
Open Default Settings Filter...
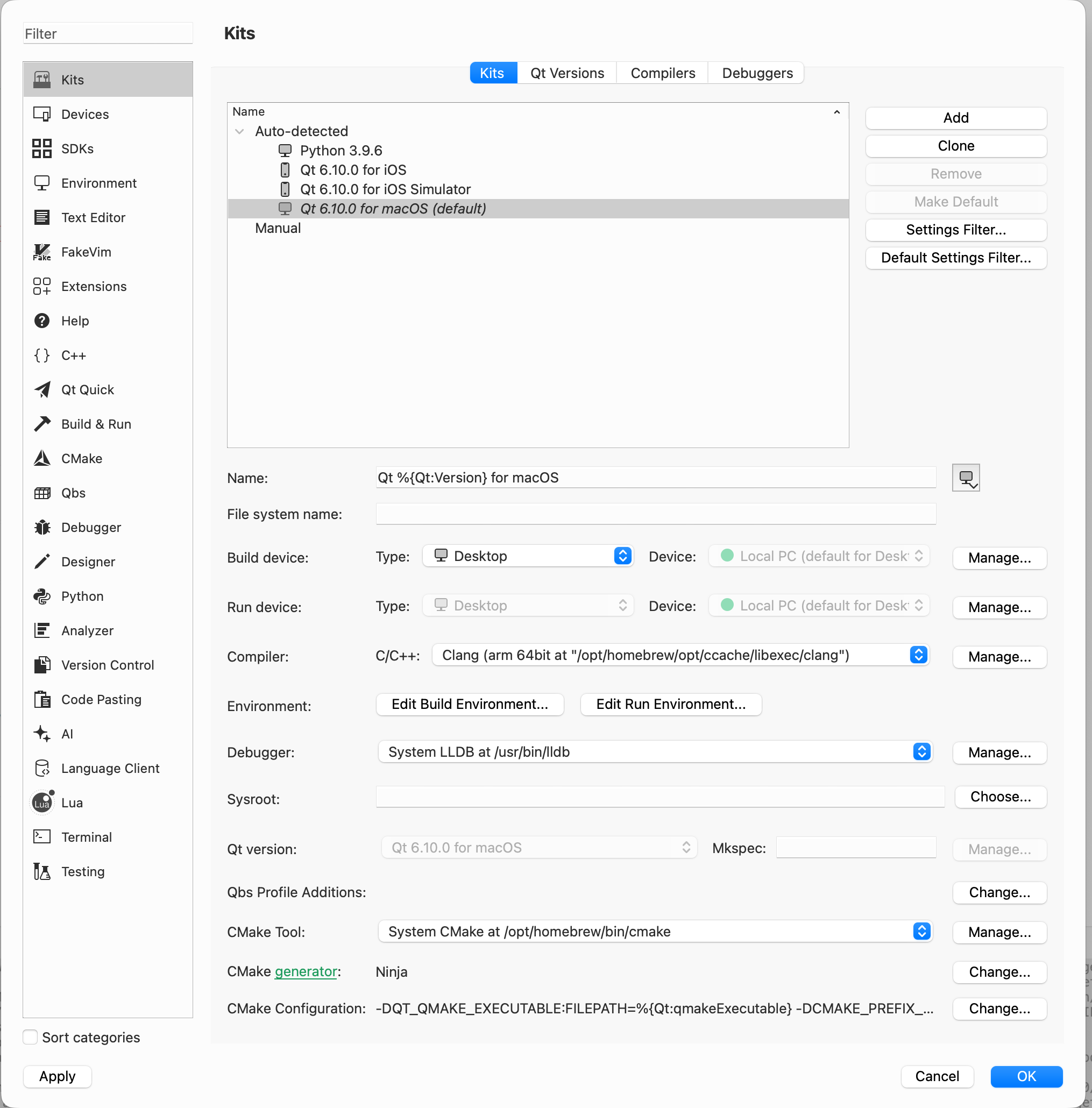tap(955, 258)
